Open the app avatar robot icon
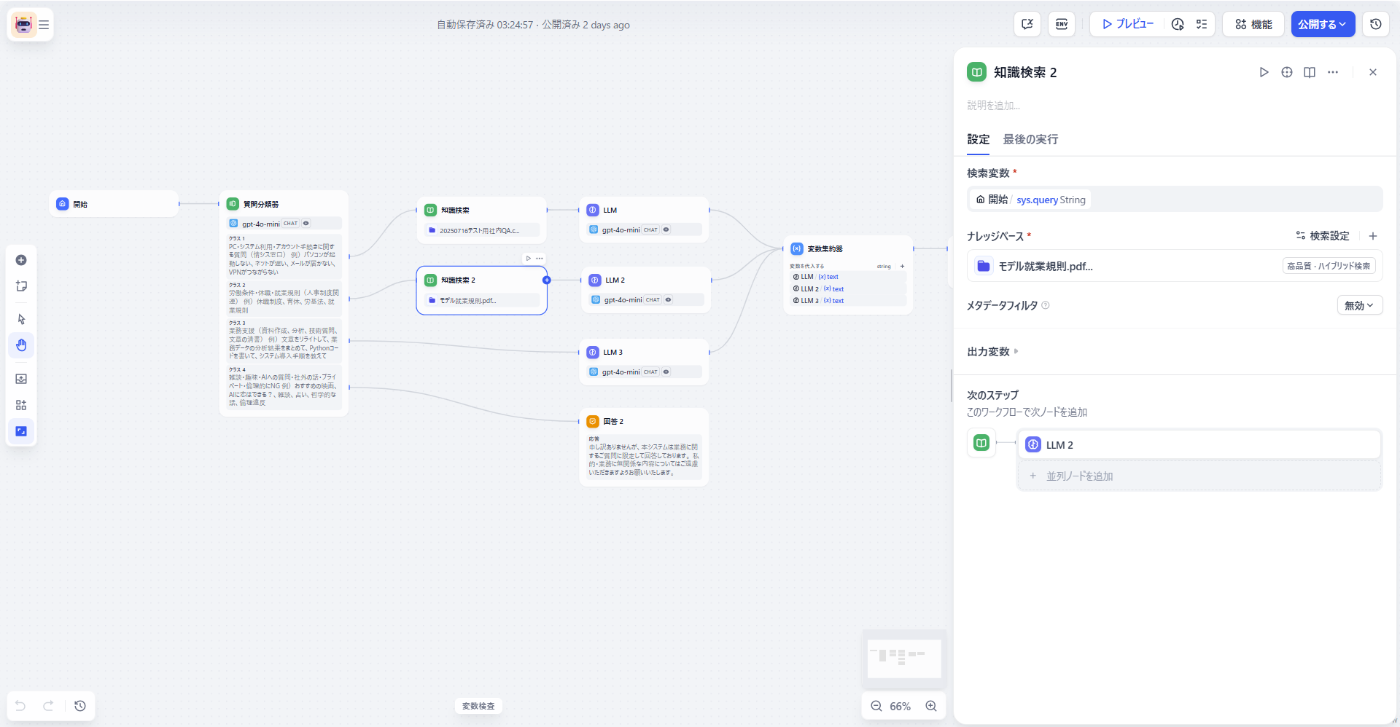This screenshot has height=727, width=1400. tap(24, 24)
